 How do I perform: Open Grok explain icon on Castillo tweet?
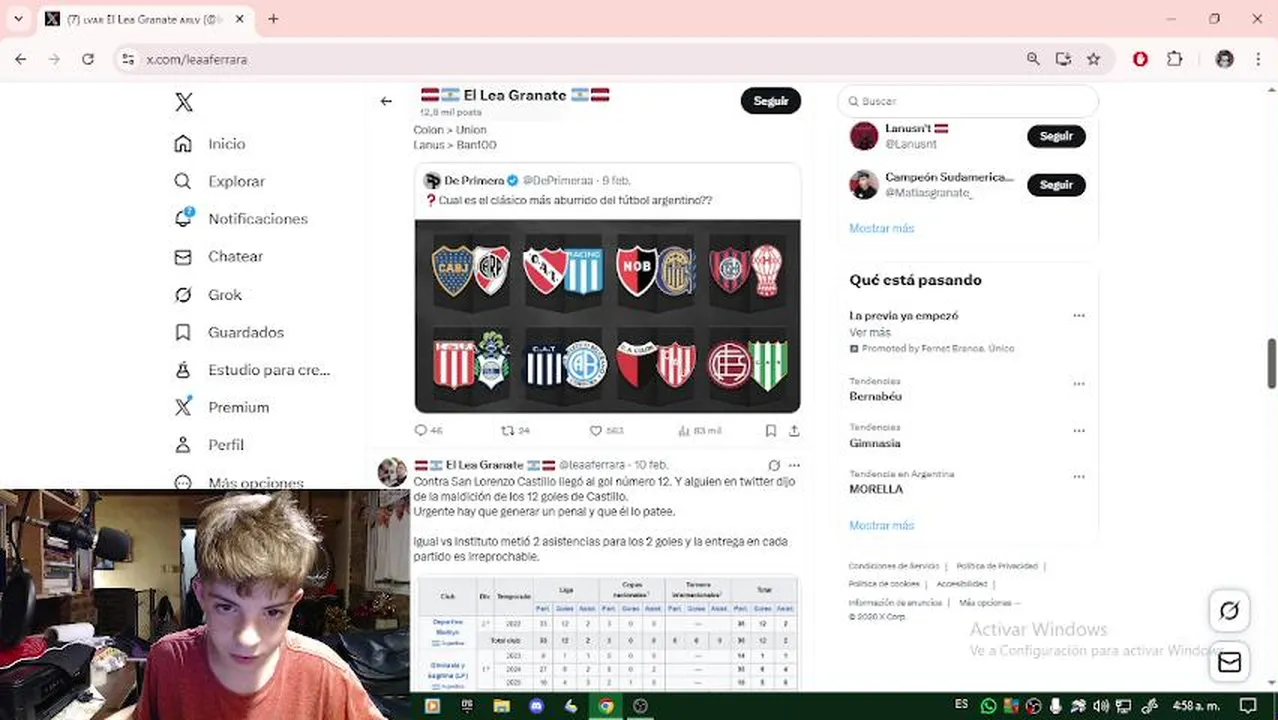tap(774, 465)
